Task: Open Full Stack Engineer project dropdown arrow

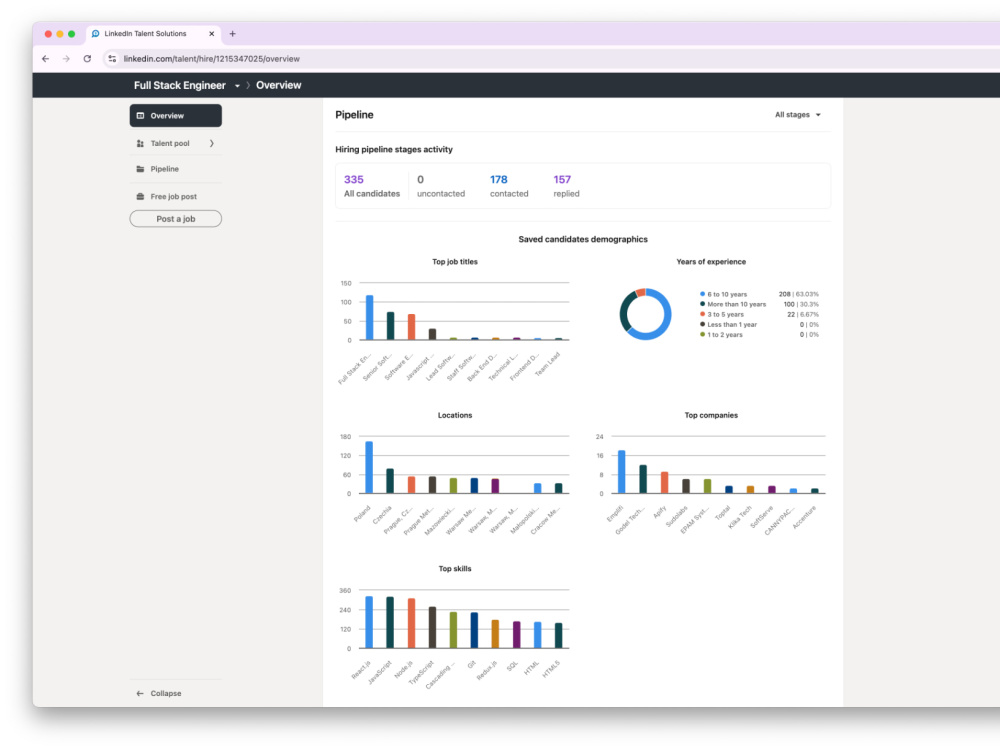Action: pyautogui.click(x=237, y=85)
